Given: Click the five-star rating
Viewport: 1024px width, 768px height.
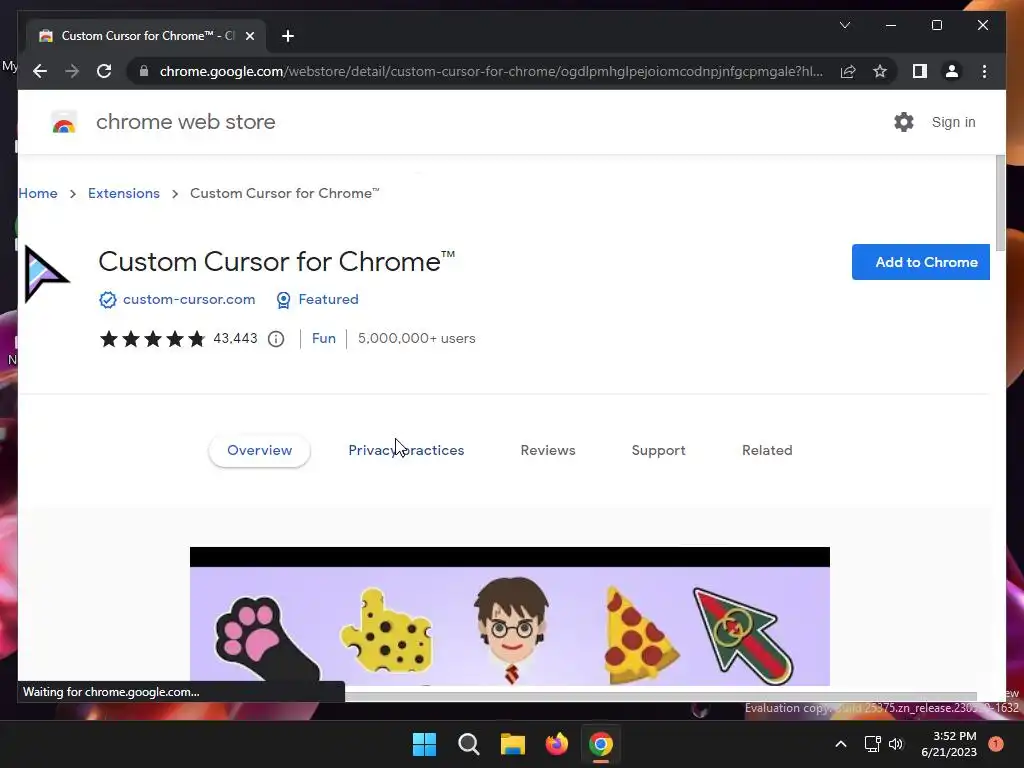Looking at the screenshot, I should click(152, 338).
